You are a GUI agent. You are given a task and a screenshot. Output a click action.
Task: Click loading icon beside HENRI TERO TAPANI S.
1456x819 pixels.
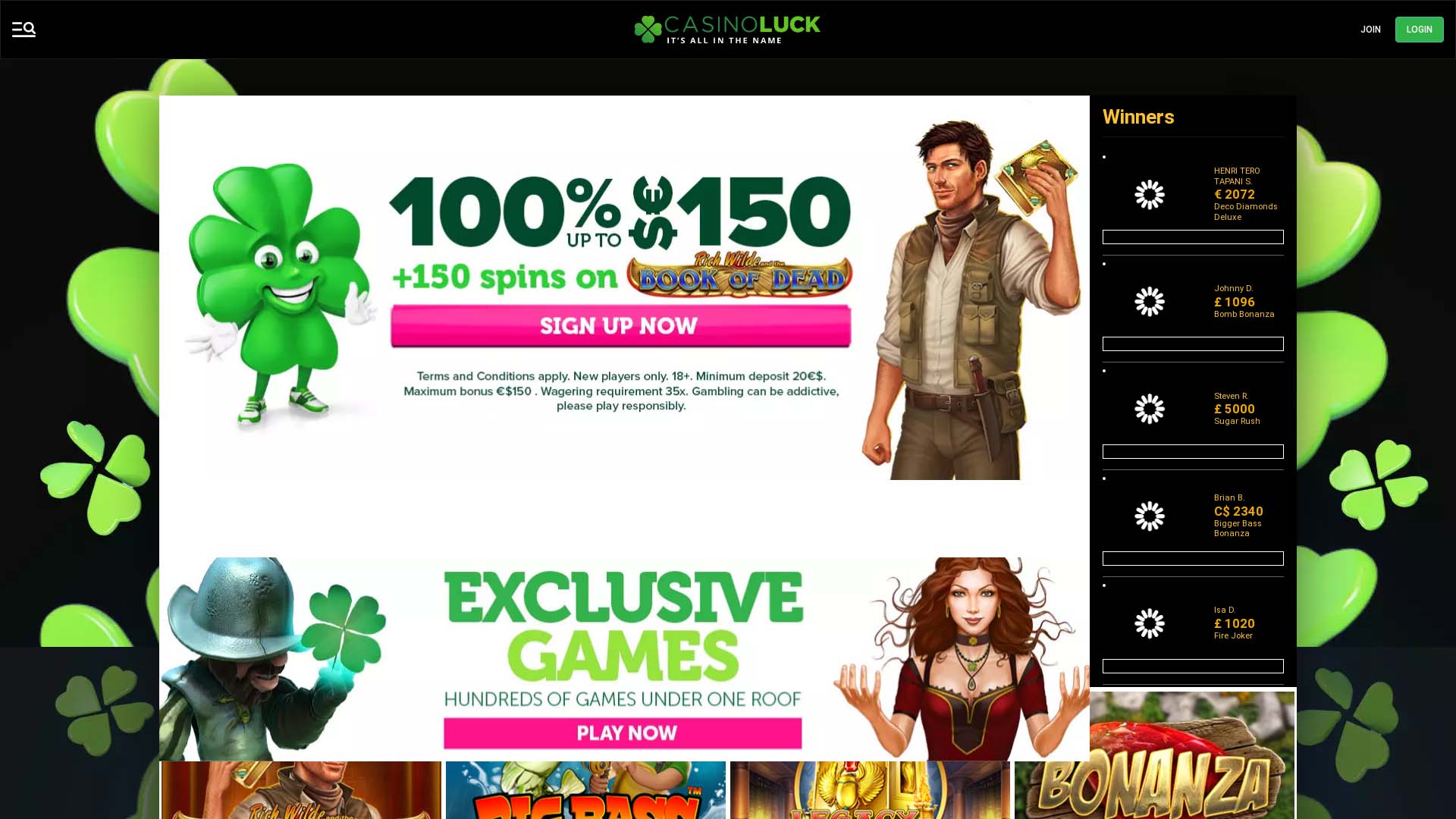(1149, 194)
